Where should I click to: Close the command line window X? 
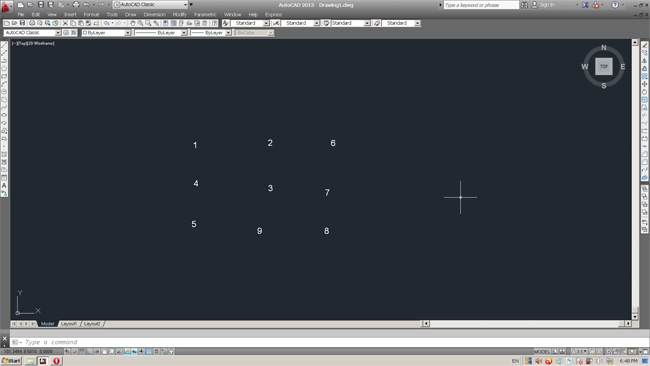pos(5,339)
